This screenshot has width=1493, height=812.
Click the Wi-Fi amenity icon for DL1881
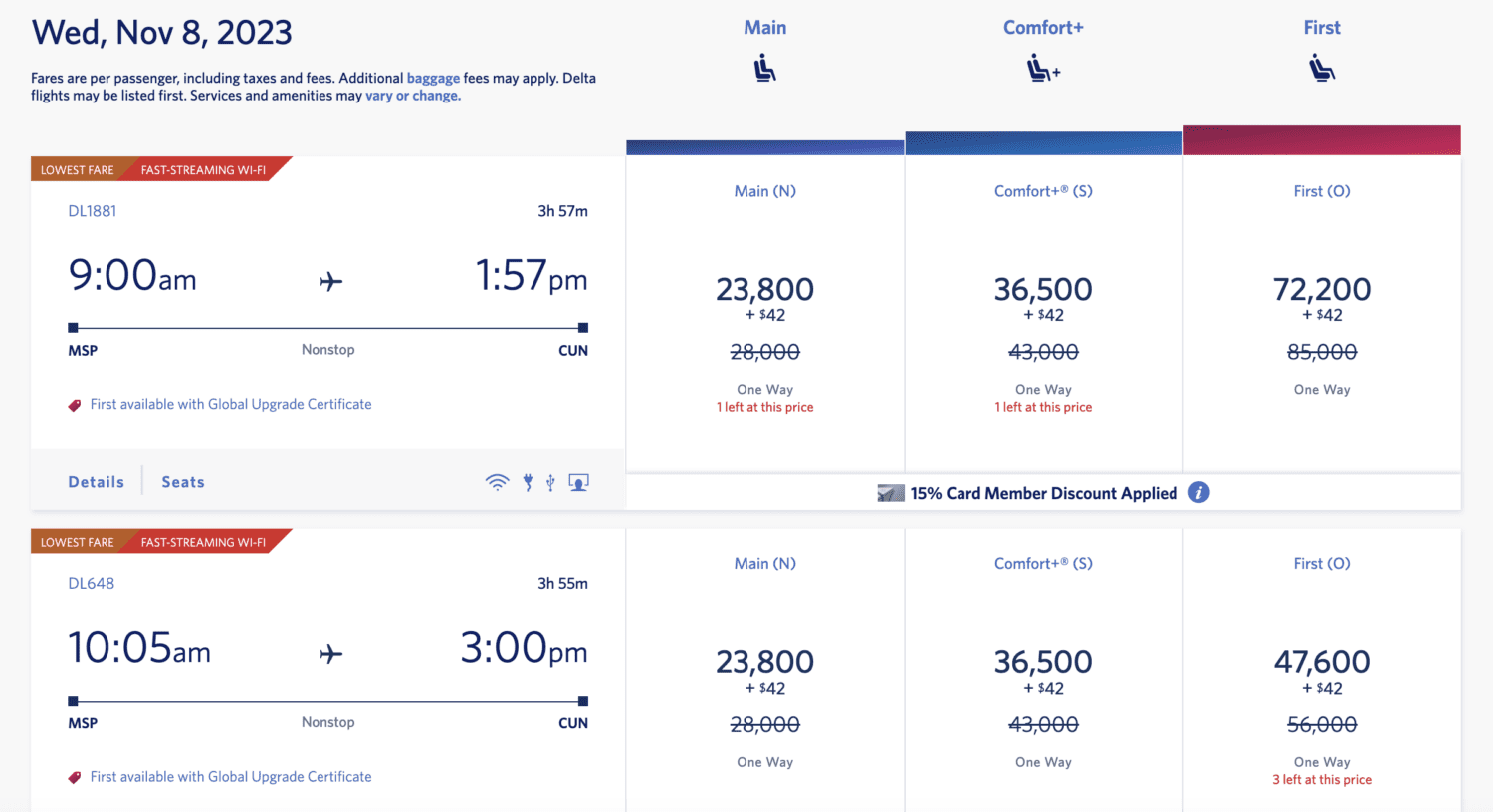[497, 481]
